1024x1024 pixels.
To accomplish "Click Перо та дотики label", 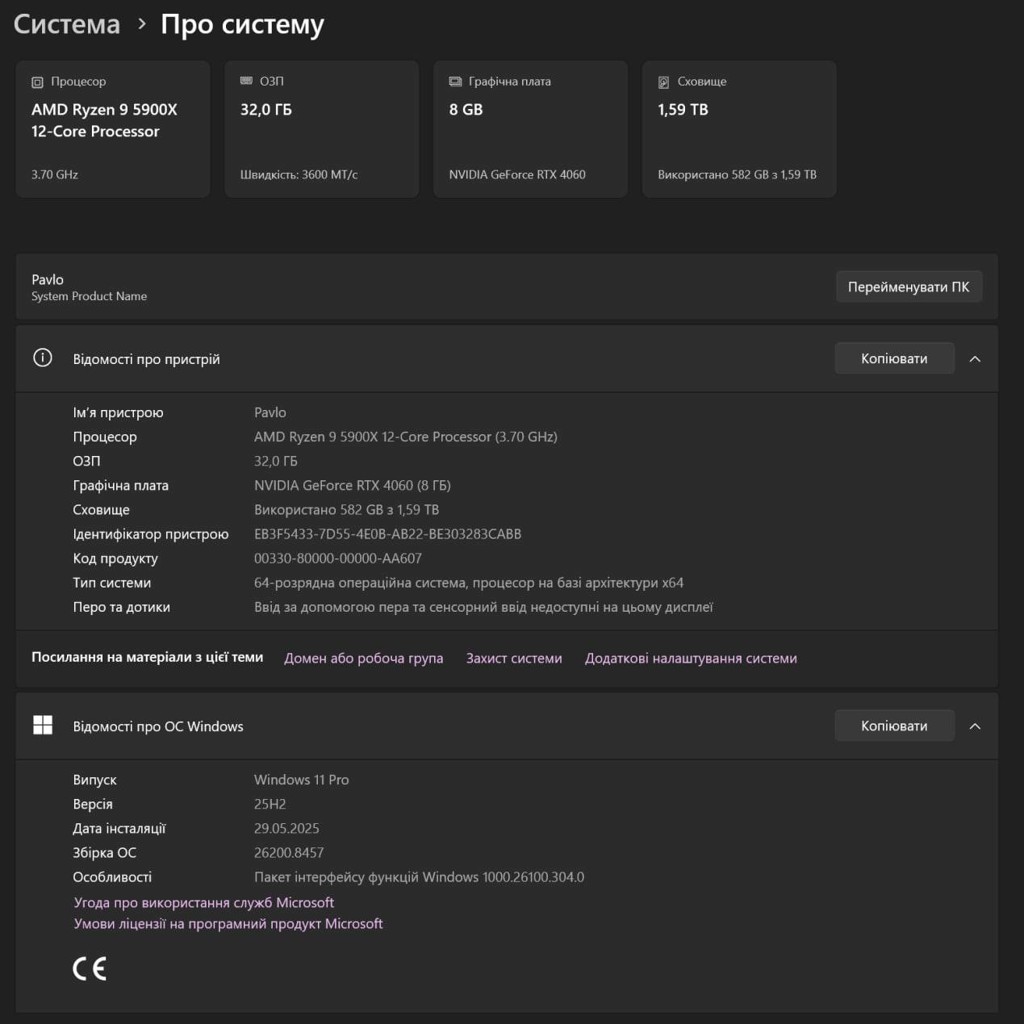I will (121, 607).
